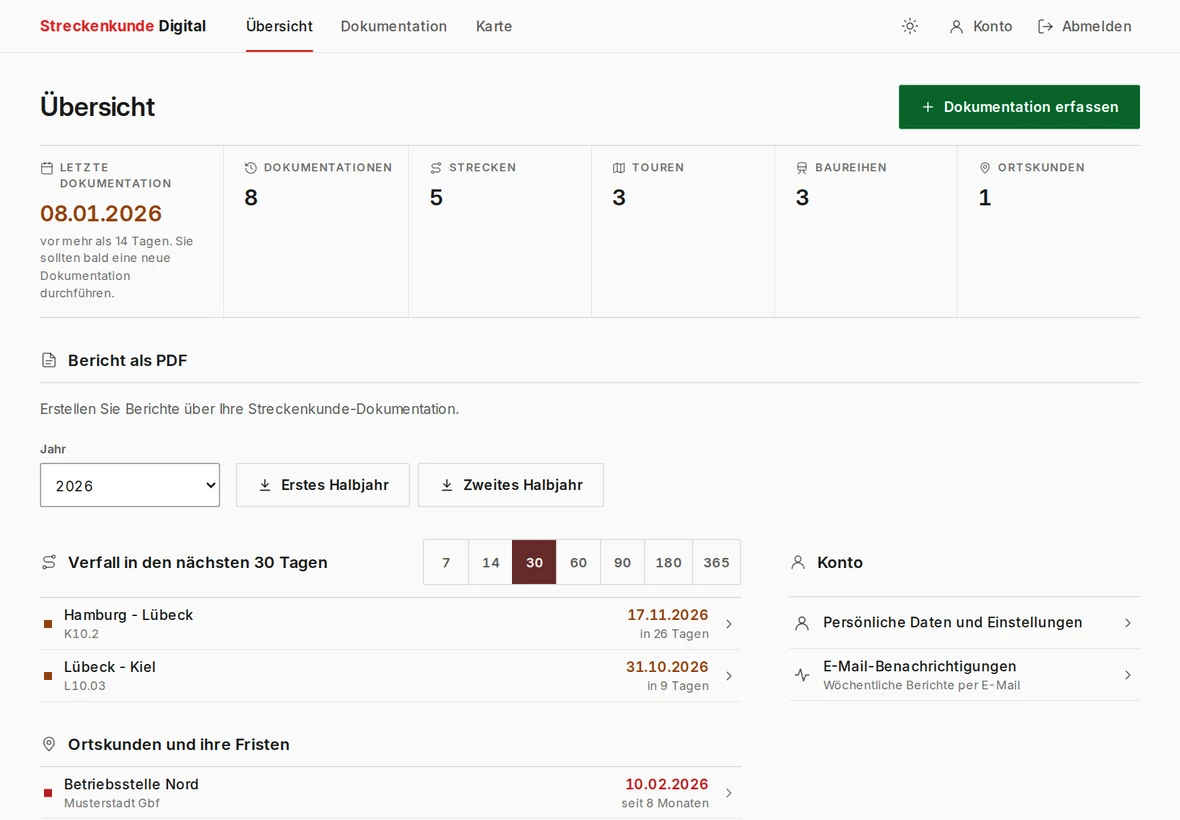The width and height of the screenshot is (1180, 820).
Task: Toggle the light/dark theme sun icon
Action: 910,26
